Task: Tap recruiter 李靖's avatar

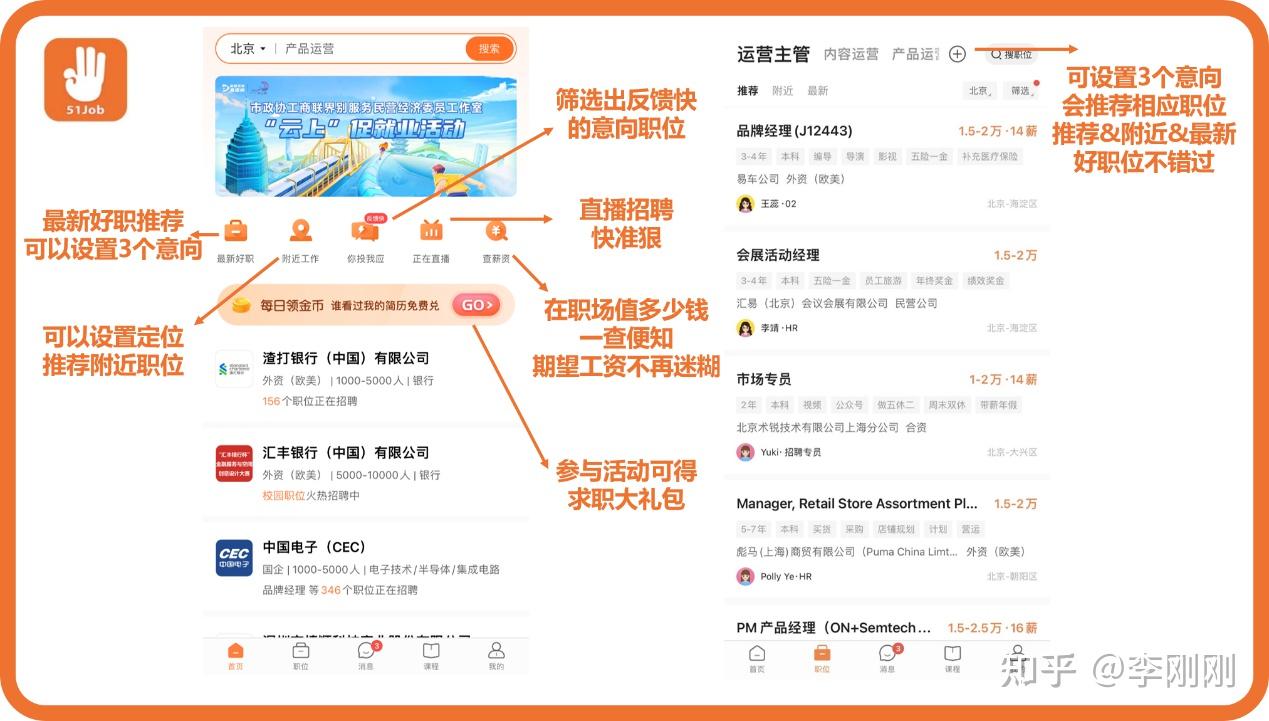Action: [x=745, y=328]
